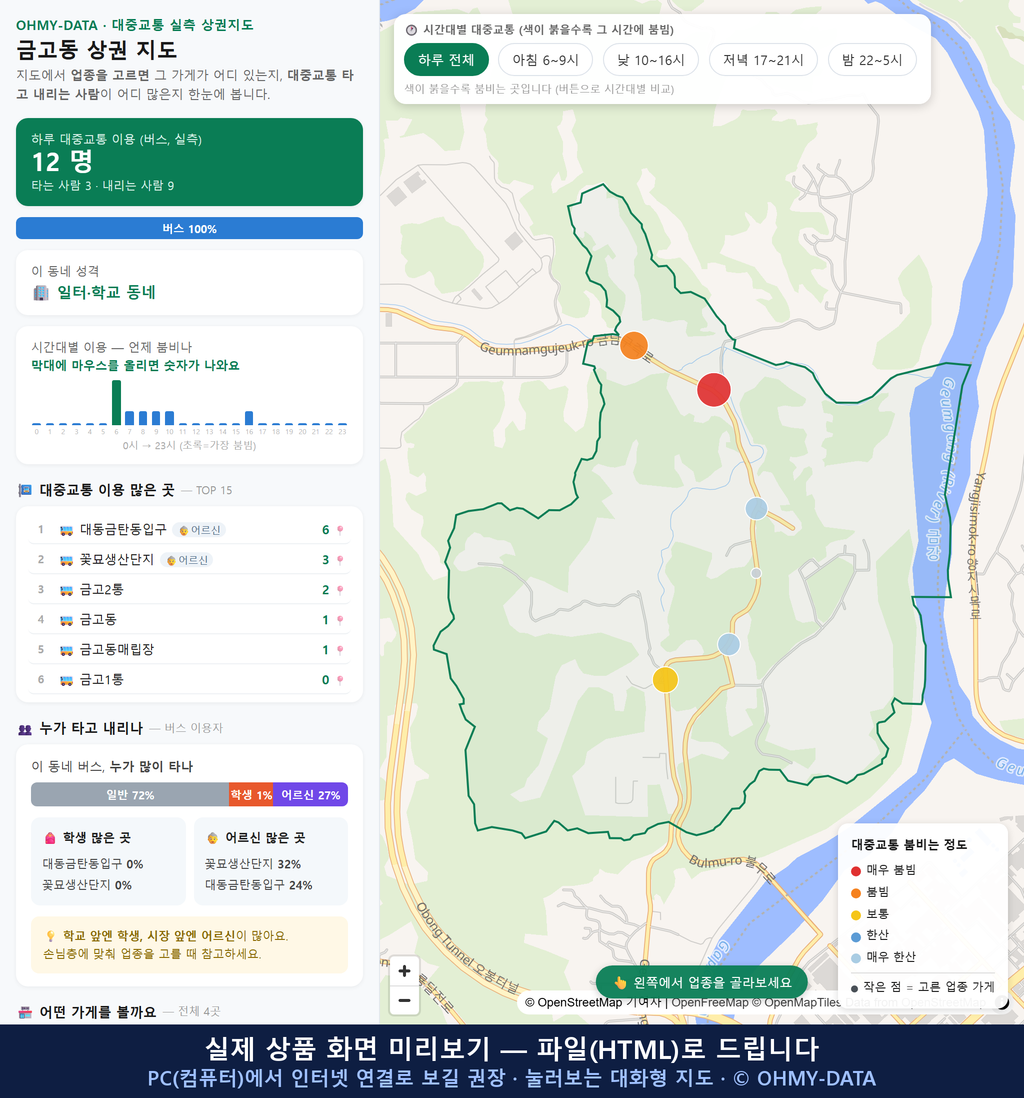The image size is (1024, 1098).
Task: Click the 어르신 많은 곳 card title
Action: (x=265, y=838)
